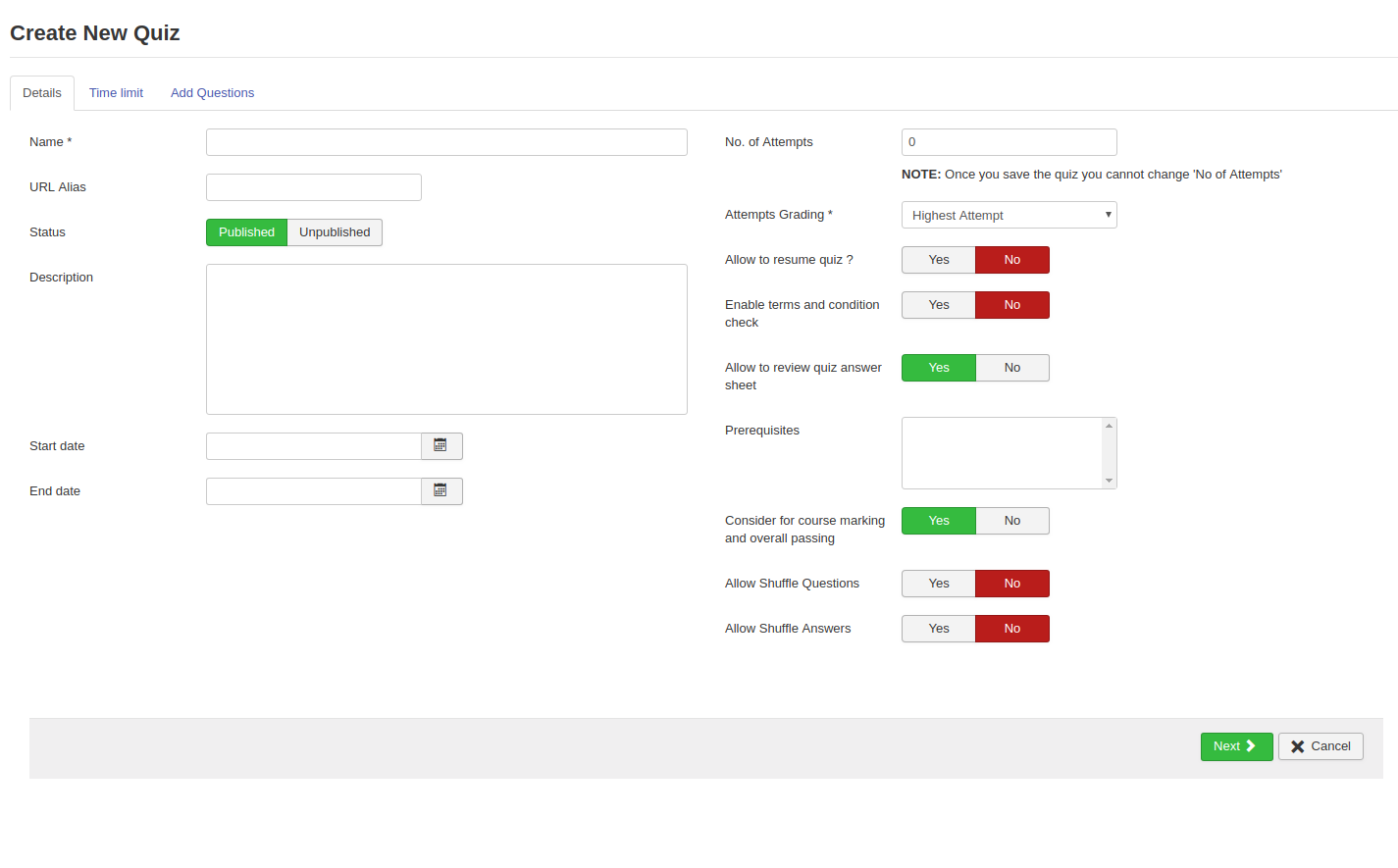Viewport: 1398px width, 868px height.
Task: Choose Yes for Allow Shuffle Answers
Action: (938, 629)
